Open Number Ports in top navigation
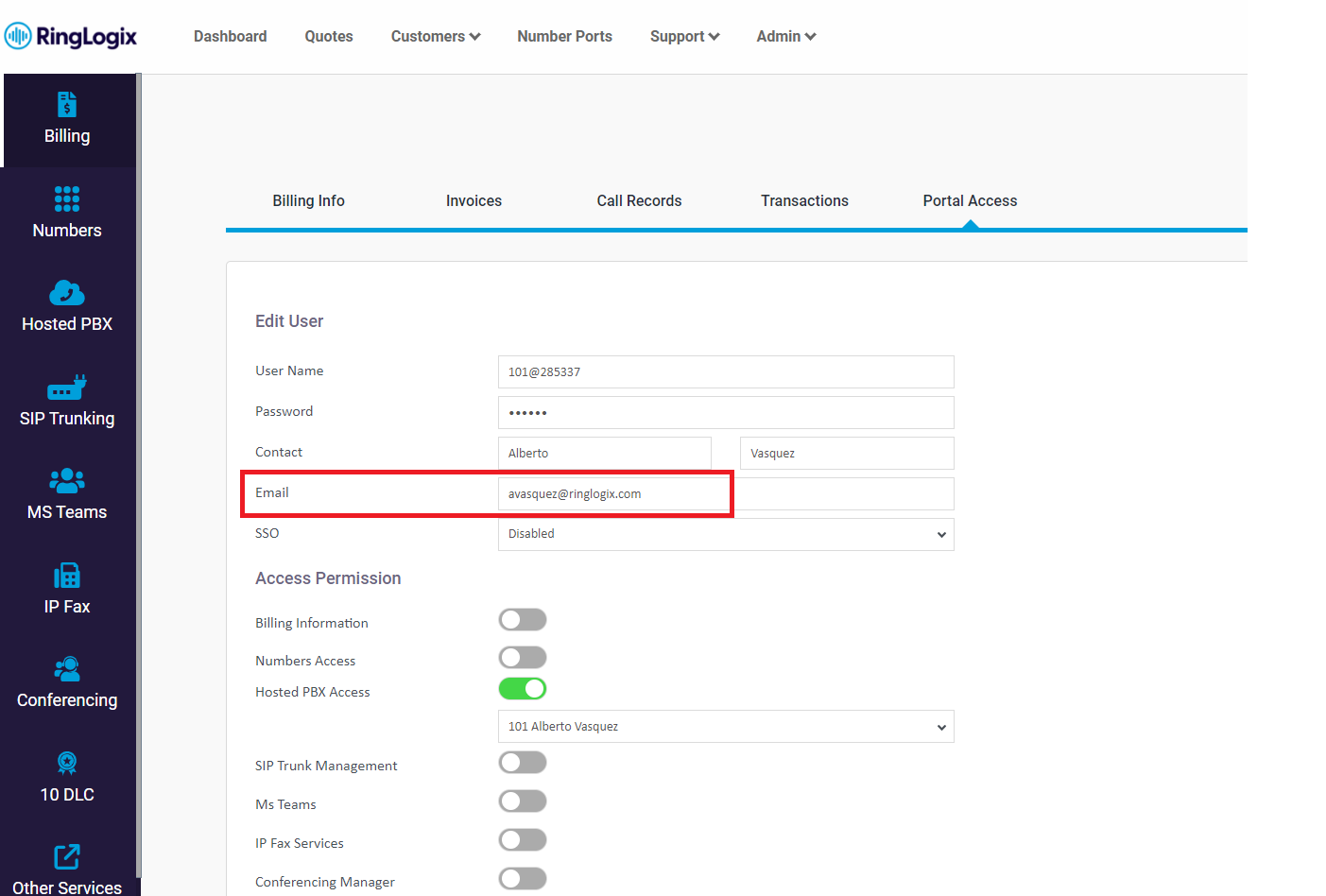This screenshot has height=896, width=1326. coord(565,36)
